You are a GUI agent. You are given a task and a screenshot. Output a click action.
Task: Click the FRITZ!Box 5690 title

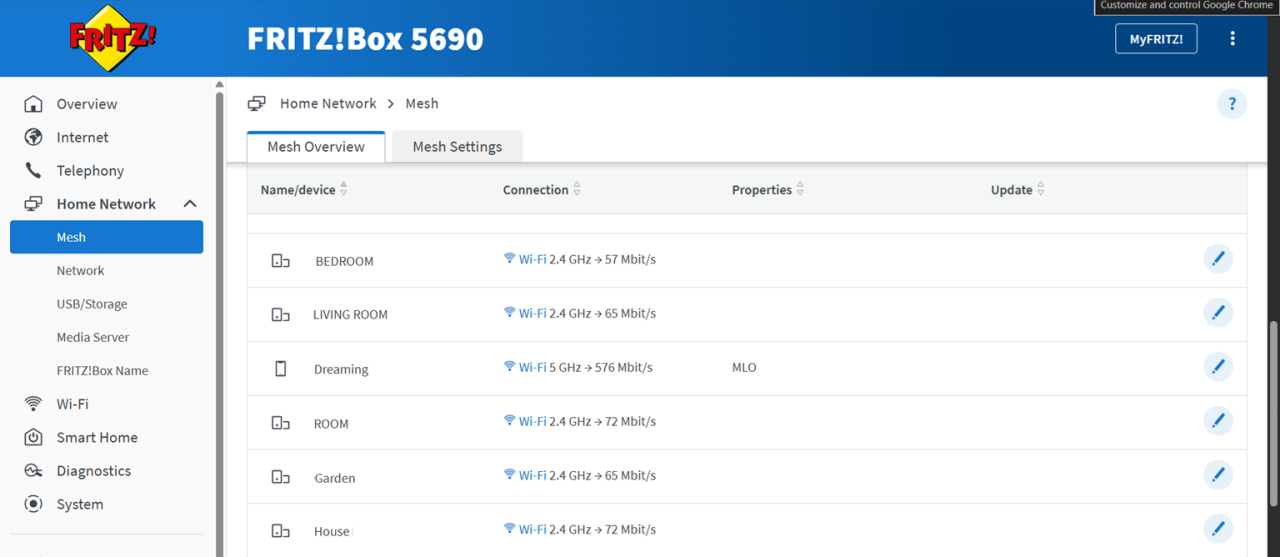tap(365, 39)
